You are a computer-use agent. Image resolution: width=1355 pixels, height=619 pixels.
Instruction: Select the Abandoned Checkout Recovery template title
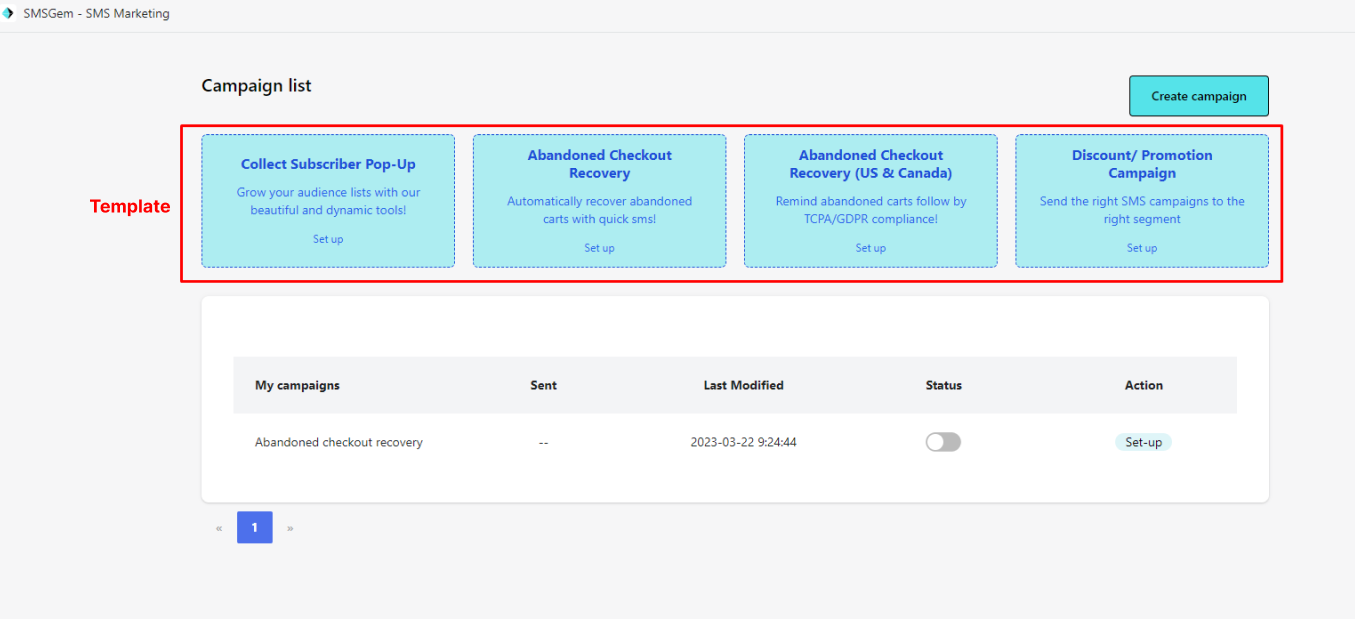coord(599,164)
